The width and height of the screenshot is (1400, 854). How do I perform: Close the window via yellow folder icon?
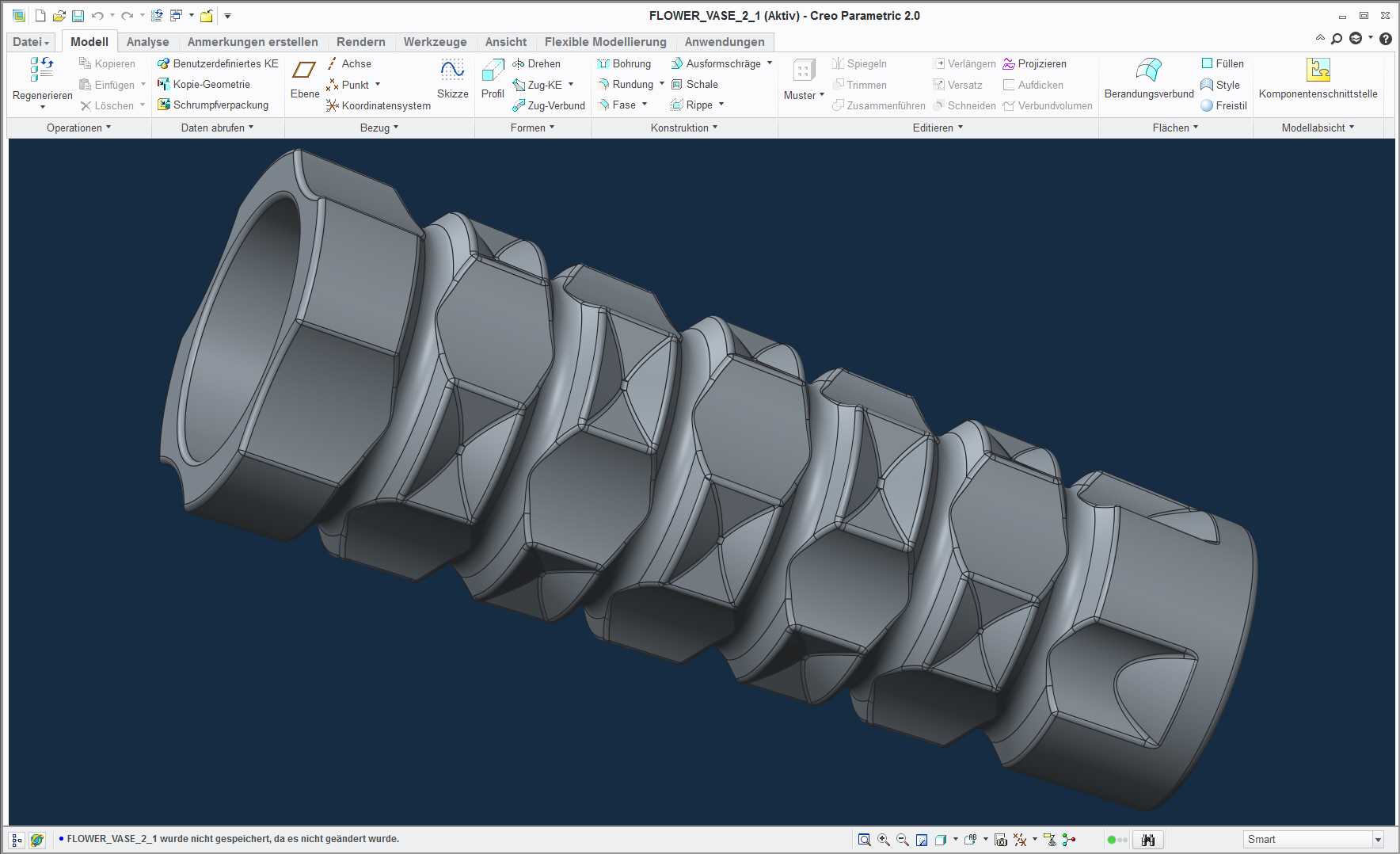coord(207,16)
